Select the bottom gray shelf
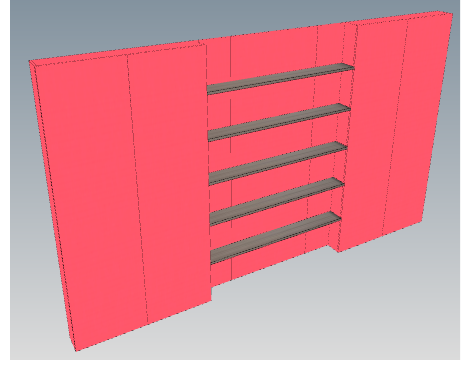 (x=276, y=238)
